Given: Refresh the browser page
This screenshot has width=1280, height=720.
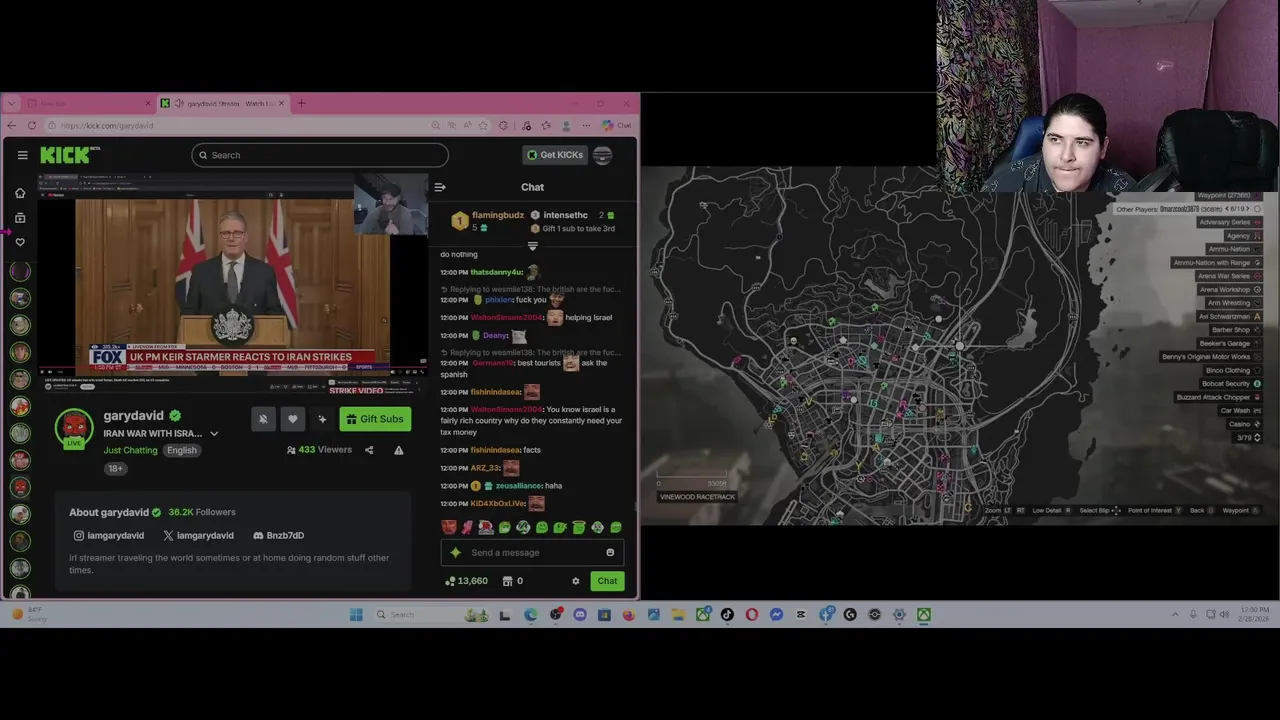Looking at the screenshot, I should [32, 126].
